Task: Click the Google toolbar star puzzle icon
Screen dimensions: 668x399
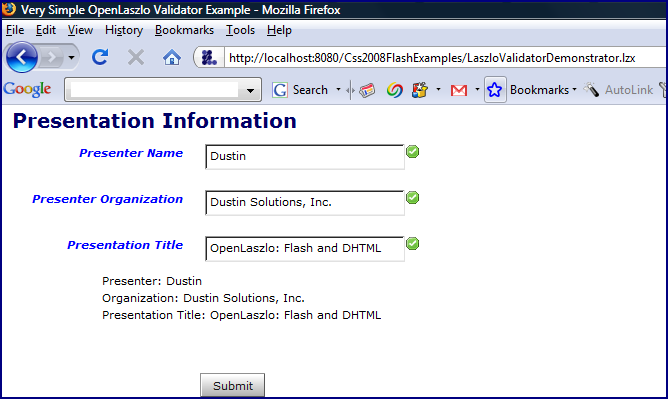Action: coord(420,89)
